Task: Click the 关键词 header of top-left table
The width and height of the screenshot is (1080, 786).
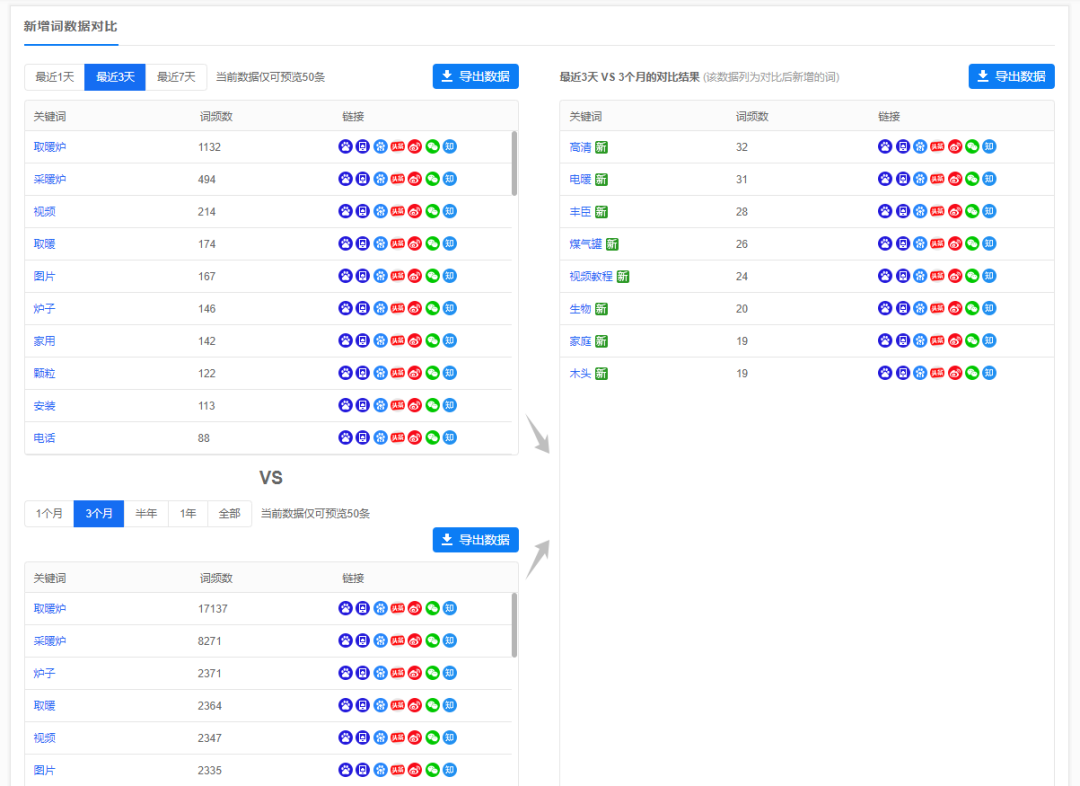Action: coord(50,116)
